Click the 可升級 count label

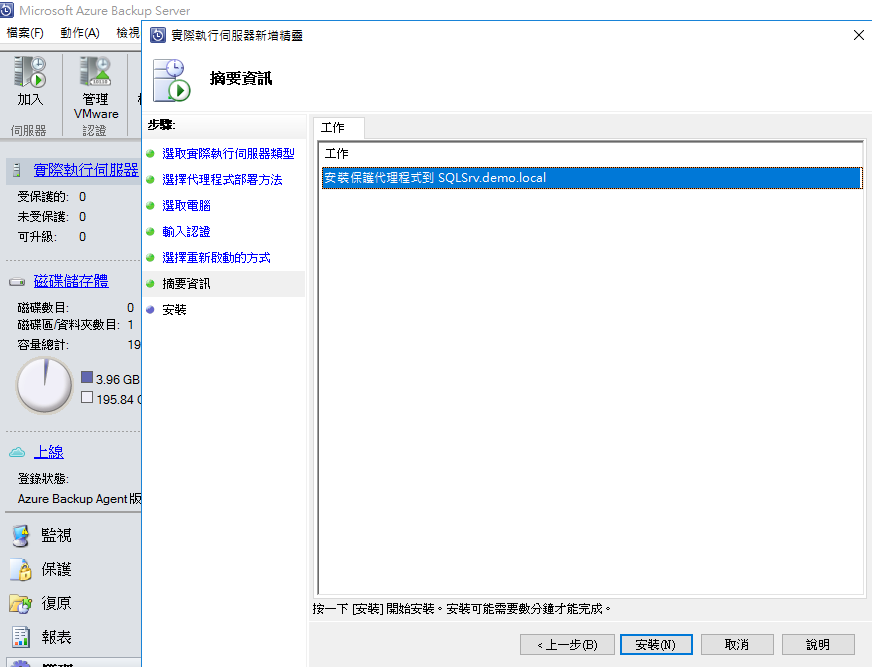(37, 237)
